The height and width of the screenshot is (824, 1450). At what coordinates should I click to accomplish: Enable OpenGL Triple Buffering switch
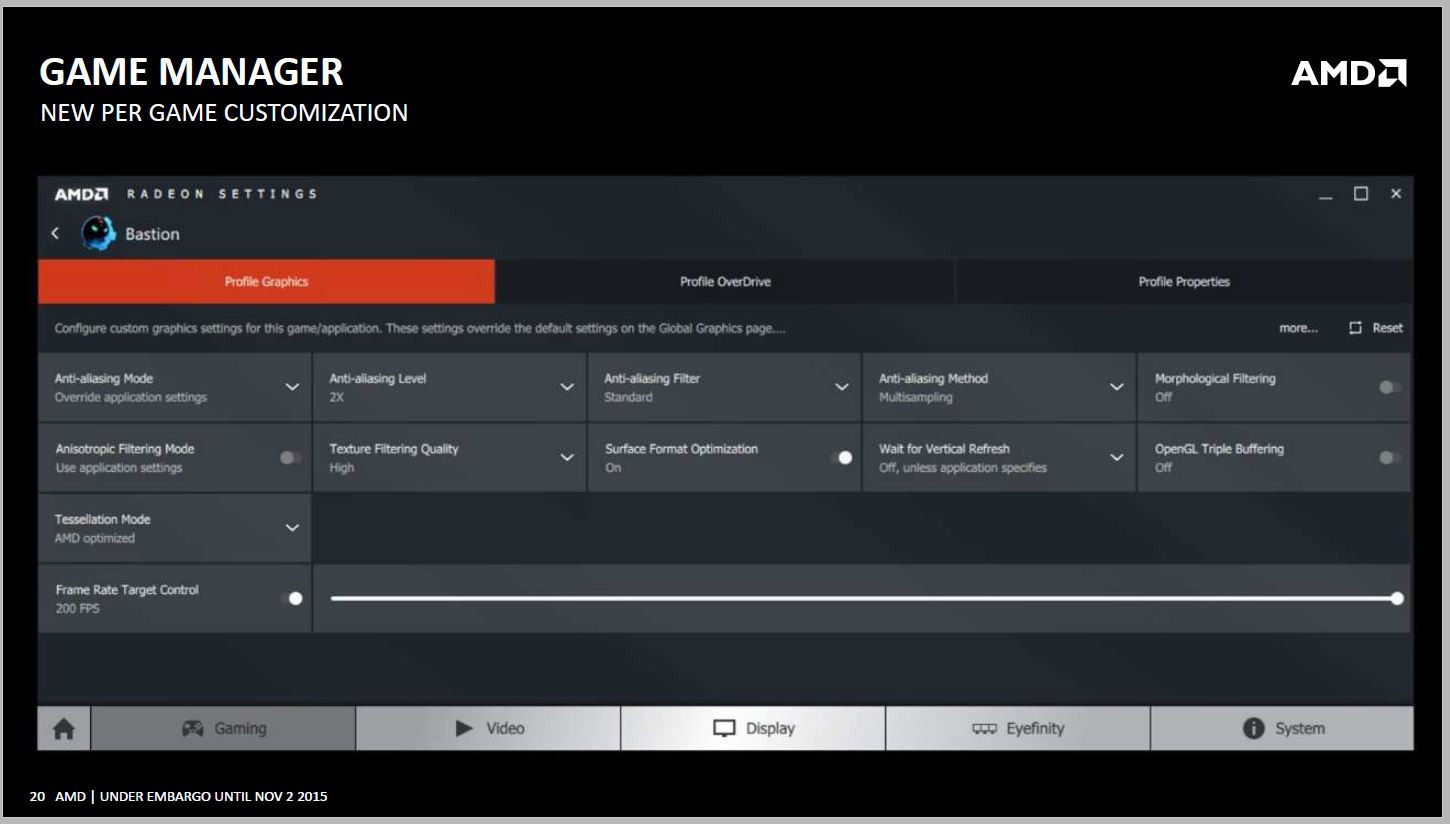tap(1389, 457)
